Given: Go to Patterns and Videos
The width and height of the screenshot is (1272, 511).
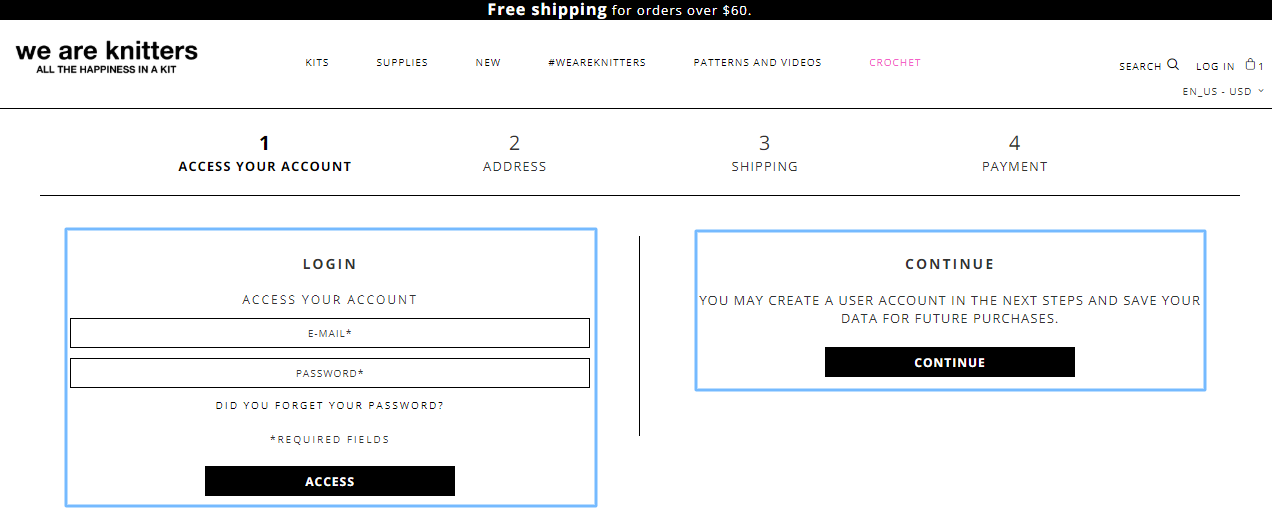Looking at the screenshot, I should tap(757, 62).
